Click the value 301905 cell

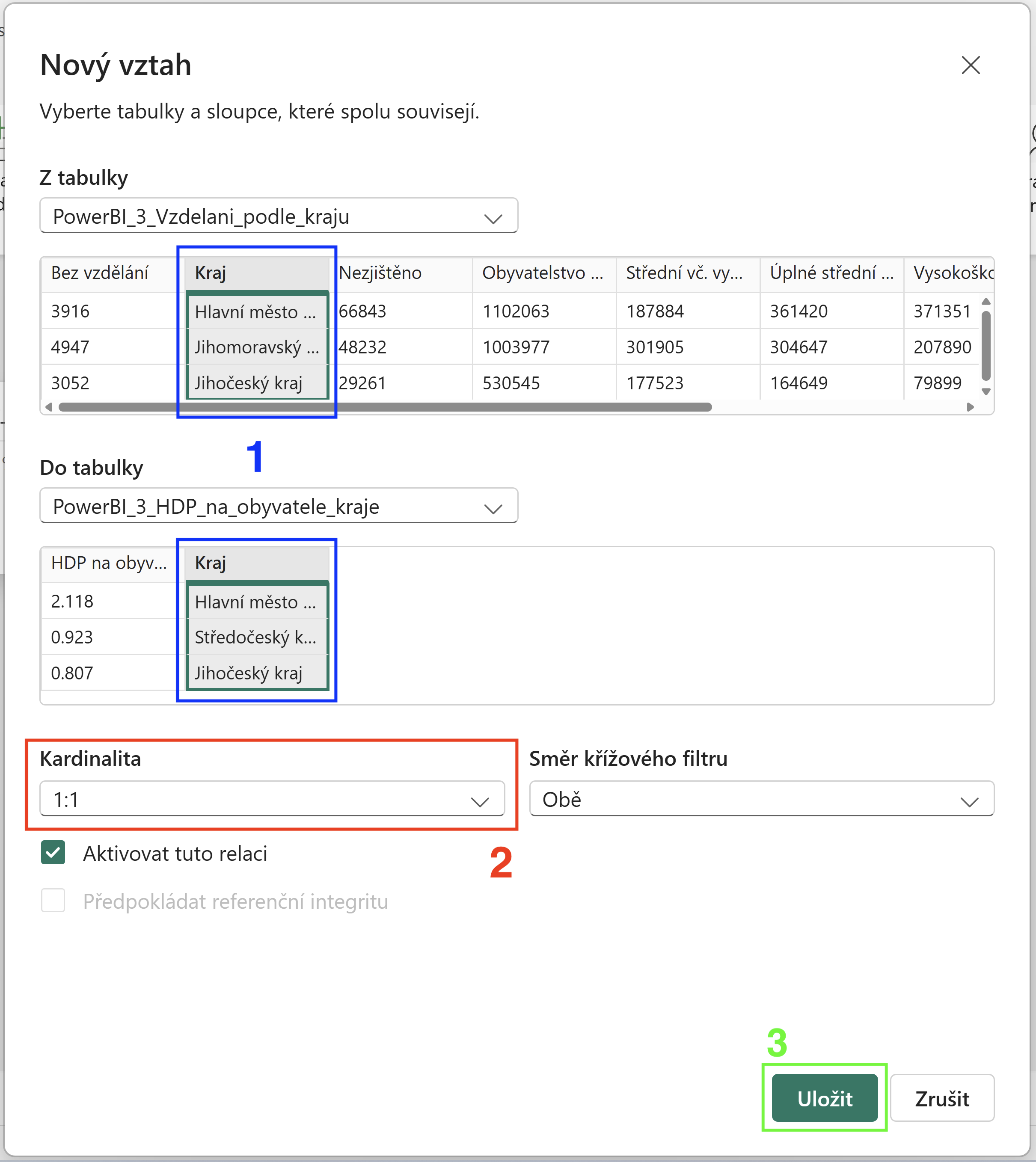(x=688, y=347)
